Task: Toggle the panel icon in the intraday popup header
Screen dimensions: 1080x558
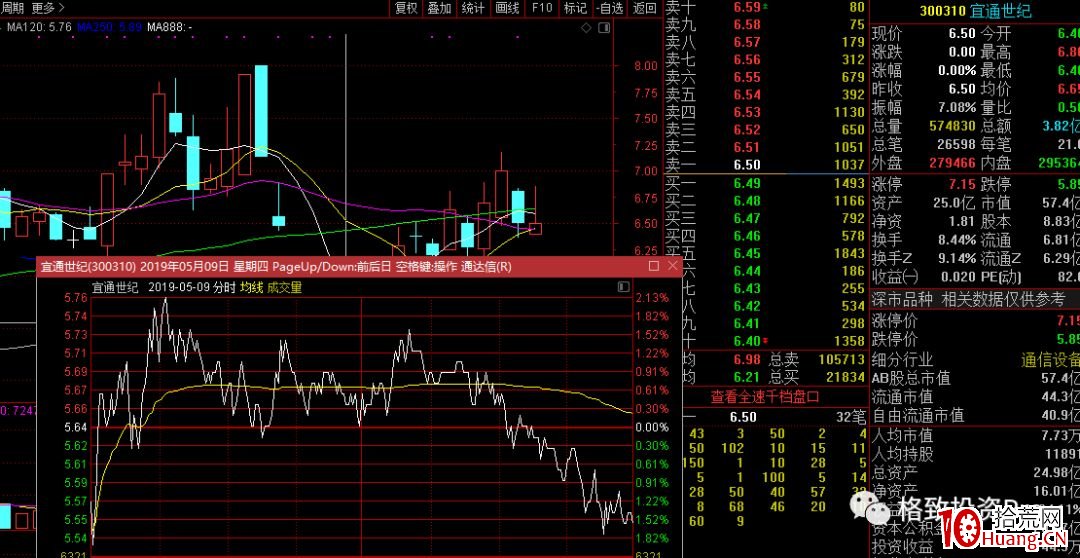Action: coord(624,287)
